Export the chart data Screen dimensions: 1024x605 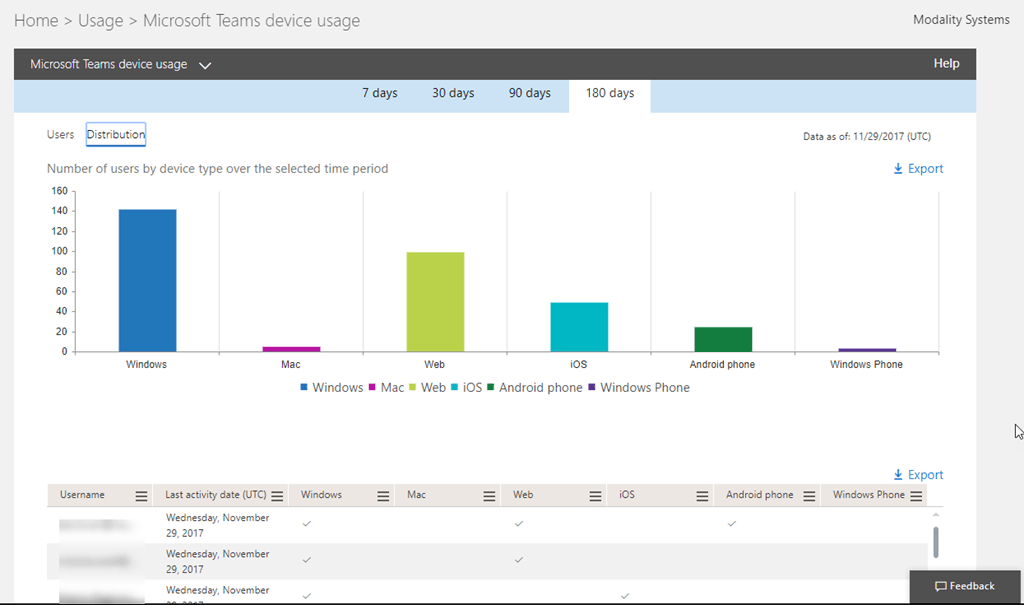coord(918,169)
